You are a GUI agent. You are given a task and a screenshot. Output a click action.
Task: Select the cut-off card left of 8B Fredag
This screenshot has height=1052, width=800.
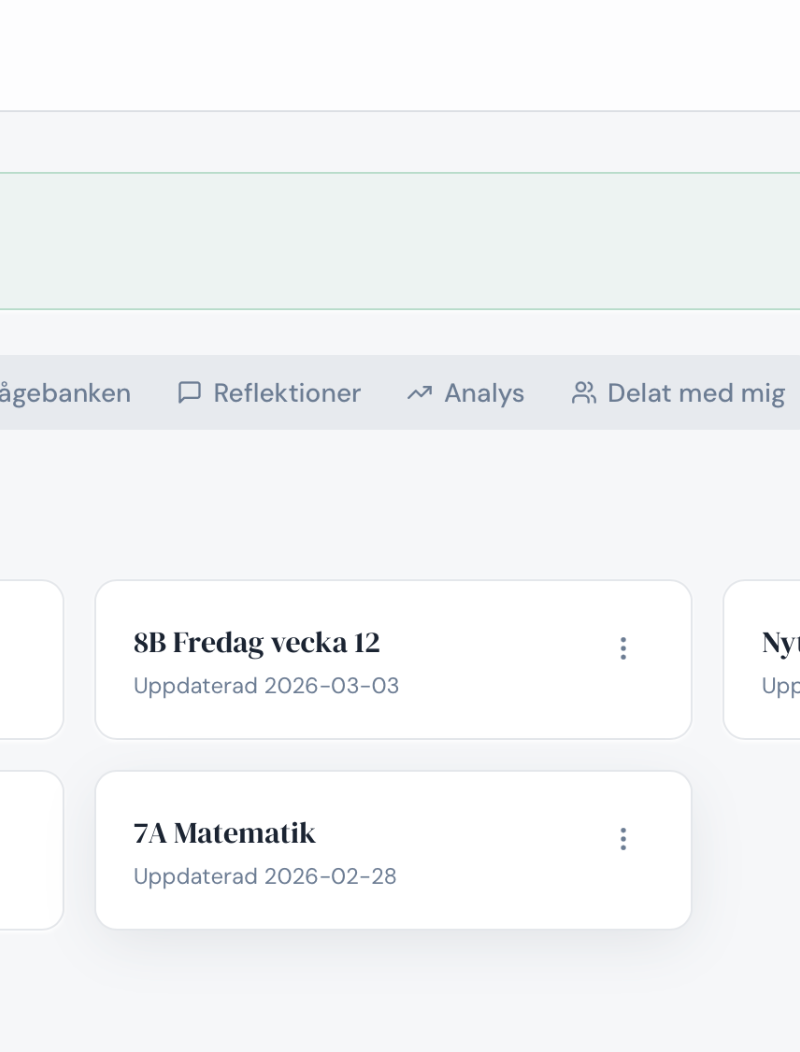point(30,660)
